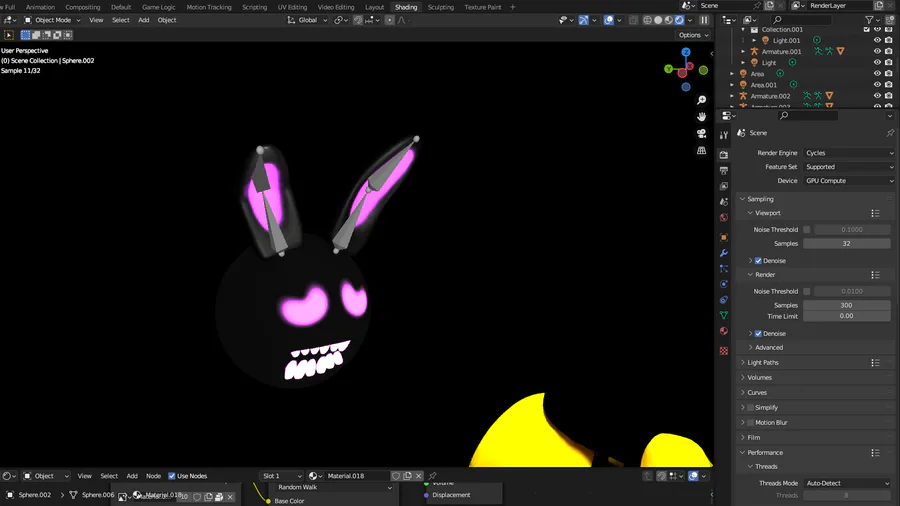Open the viewport Add menu
The height and width of the screenshot is (506, 900).
coord(143,20)
